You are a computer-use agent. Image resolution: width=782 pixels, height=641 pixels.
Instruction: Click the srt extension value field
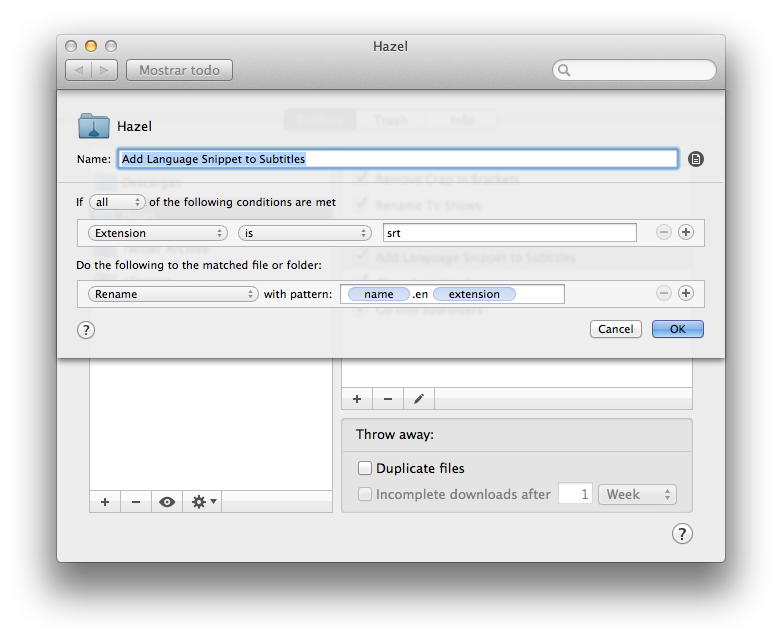[510, 233]
